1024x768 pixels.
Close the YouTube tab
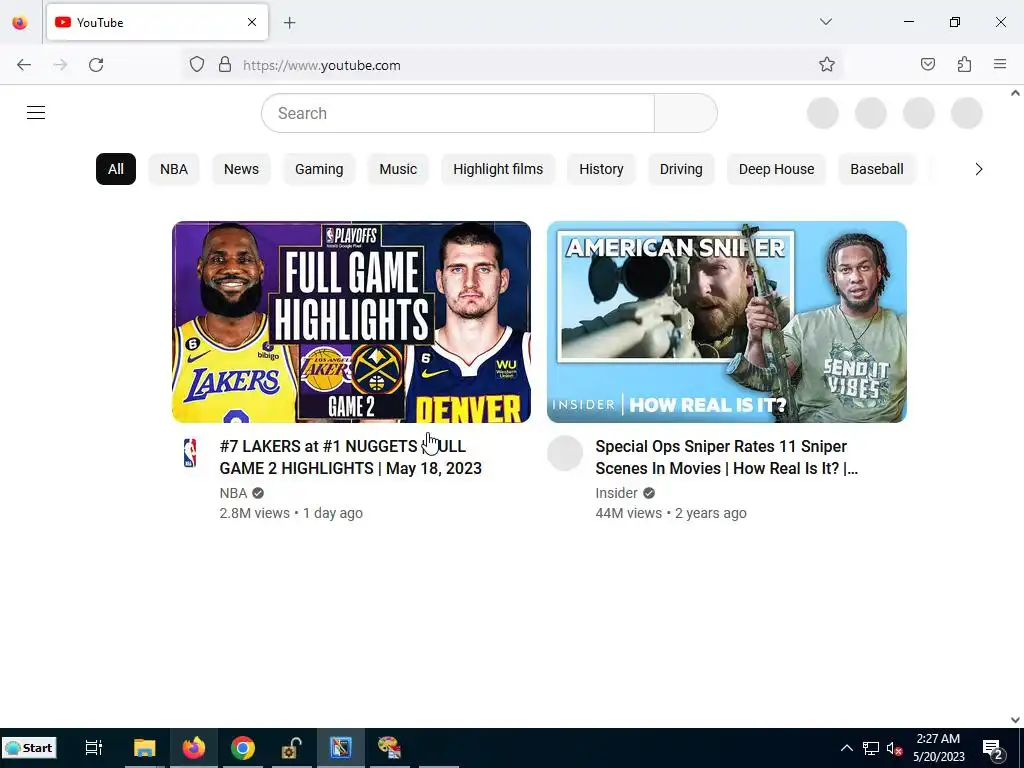[252, 22]
